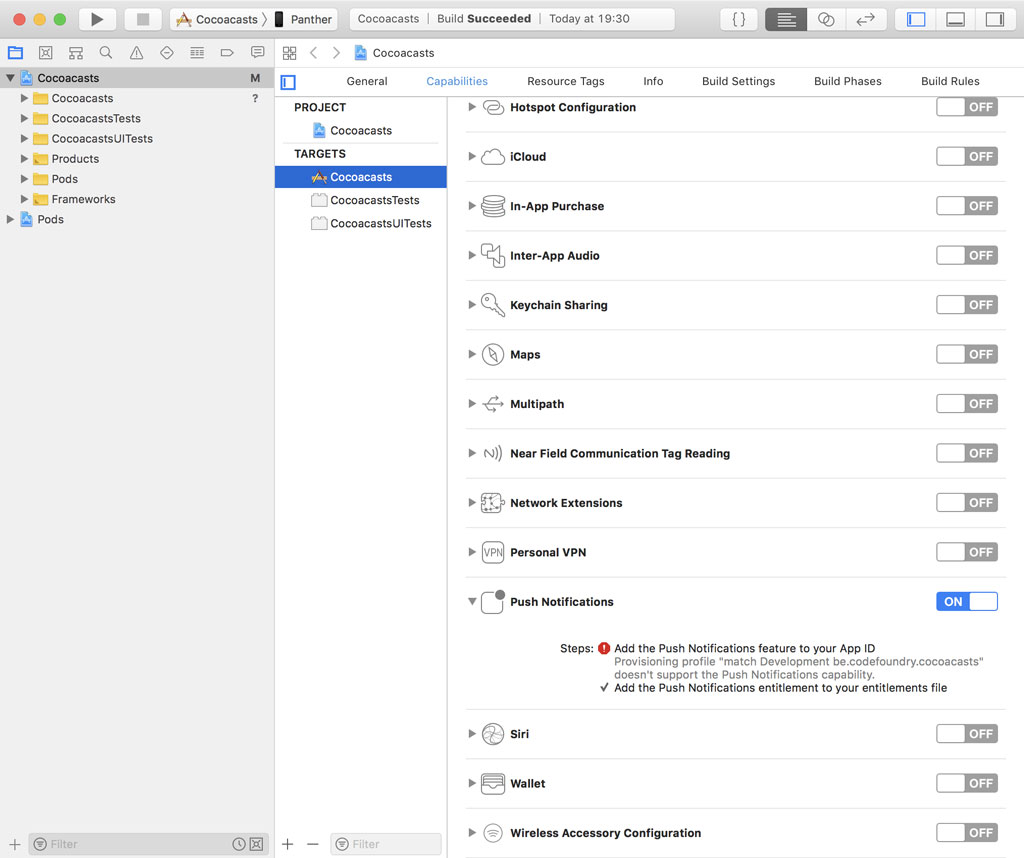Viewport: 1024px width, 858px height.
Task: Click the Run (play) button
Action: [97, 19]
